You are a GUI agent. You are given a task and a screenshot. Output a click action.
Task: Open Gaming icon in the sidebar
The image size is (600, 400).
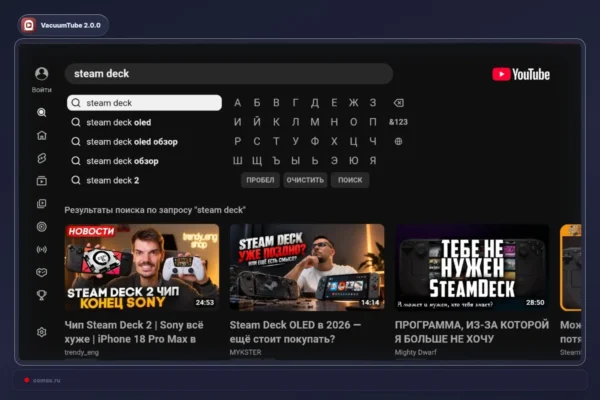(42, 272)
